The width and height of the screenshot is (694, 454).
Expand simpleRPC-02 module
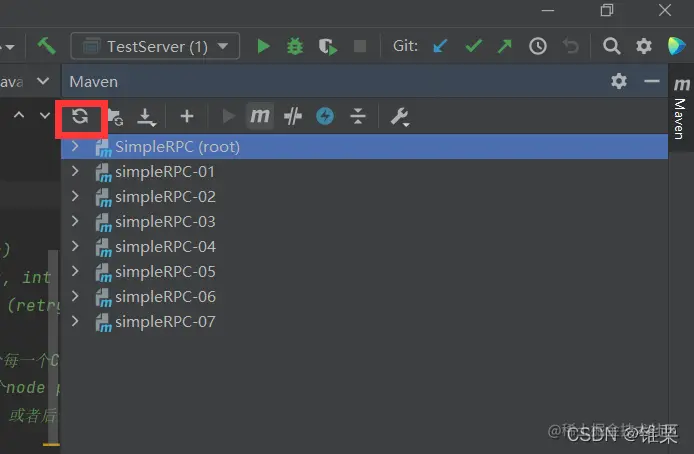[x=75, y=196]
